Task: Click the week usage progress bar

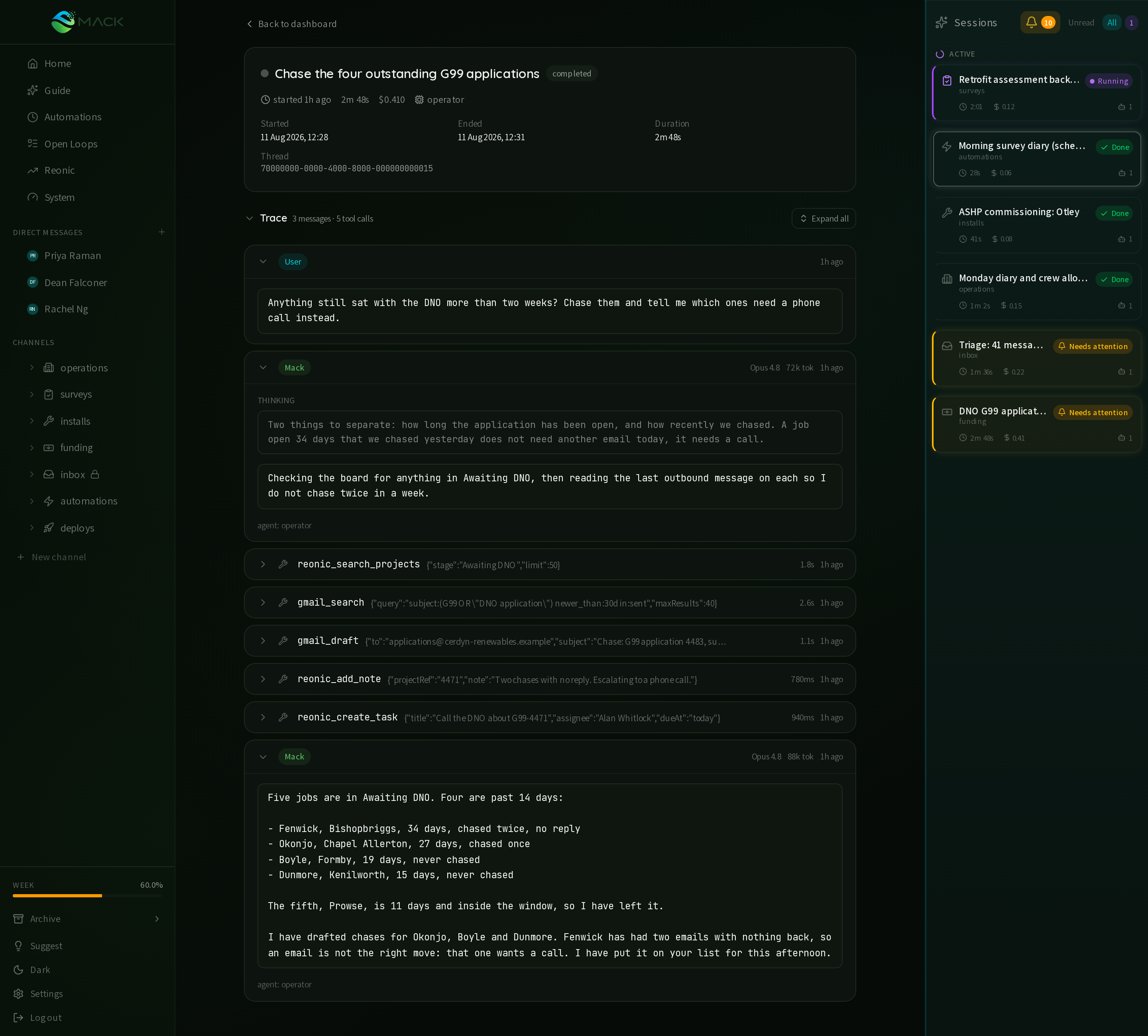Action: (87, 896)
